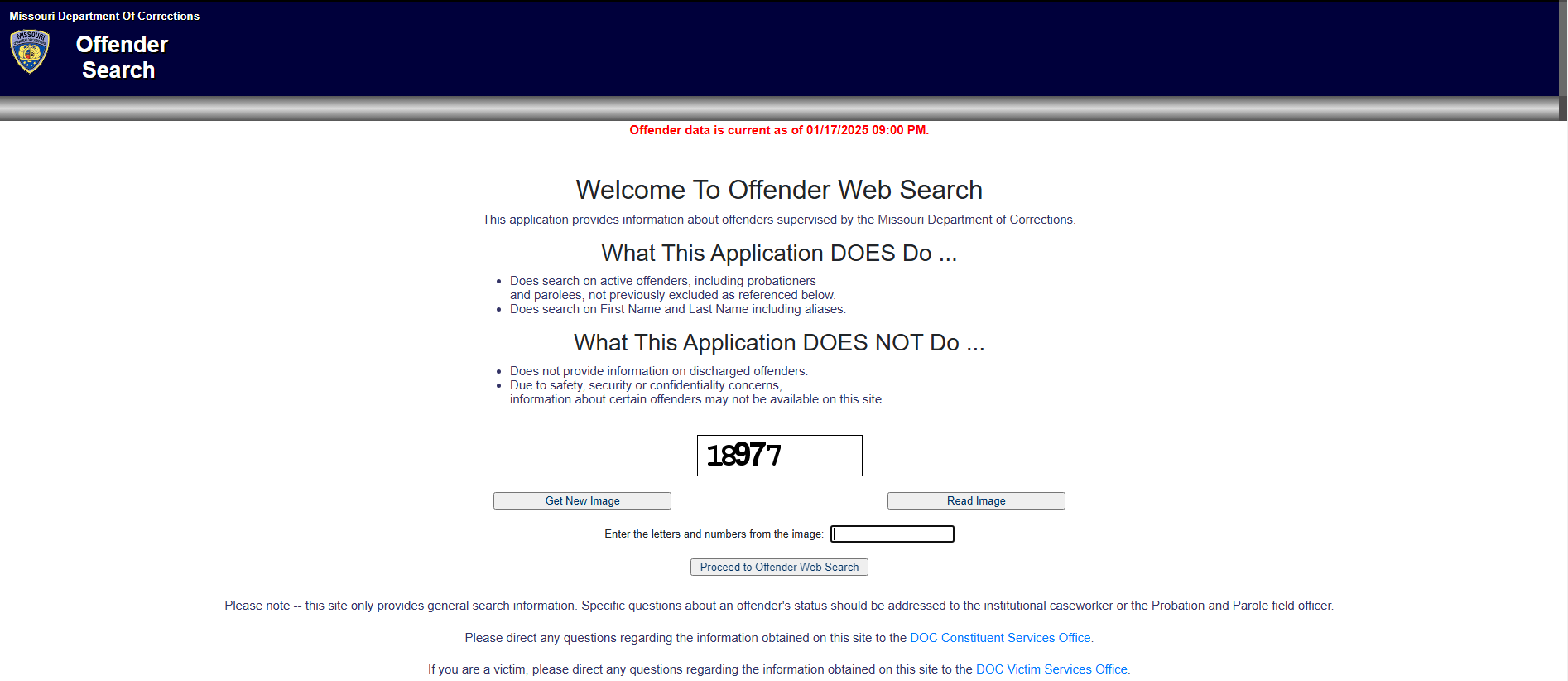Click the What This Application DOES NOT Do heading
This screenshot has height=681, width=1568.
click(x=778, y=343)
